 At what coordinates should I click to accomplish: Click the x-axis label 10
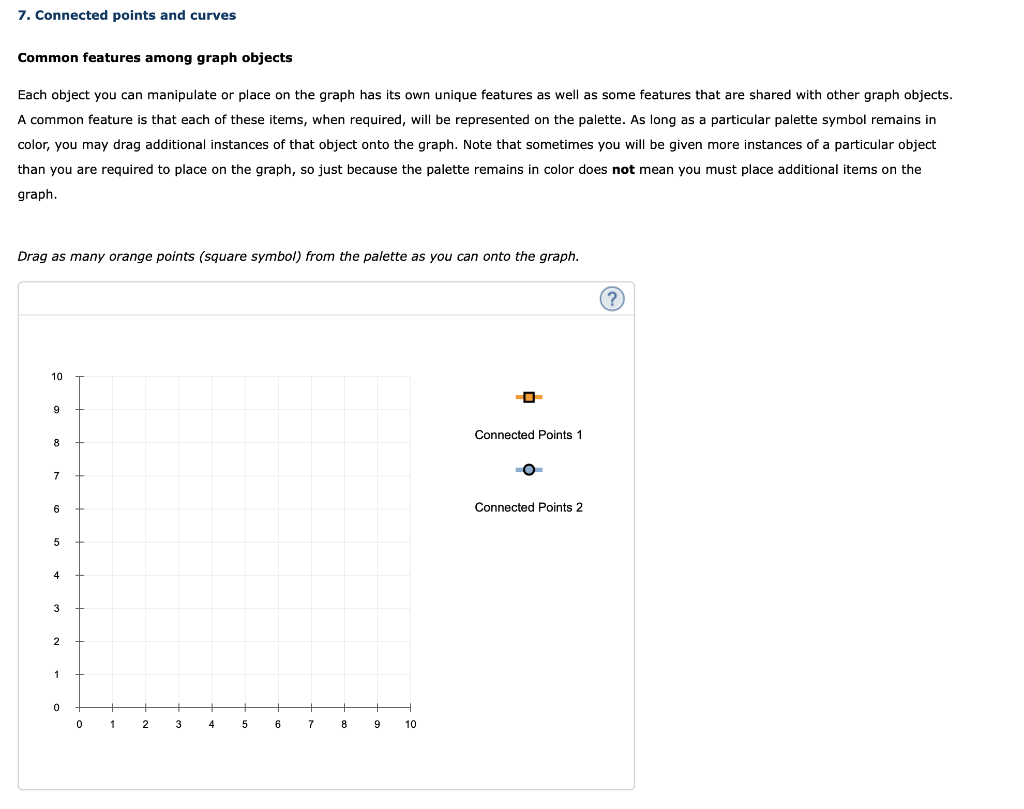pos(410,724)
